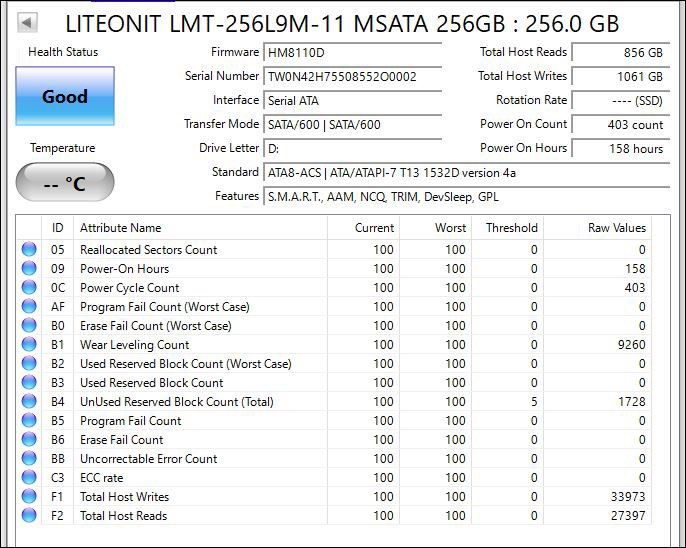Viewport: 686px width, 548px height.
Task: Click status icon for UnUsed Reserved Block Count
Action: [29, 401]
